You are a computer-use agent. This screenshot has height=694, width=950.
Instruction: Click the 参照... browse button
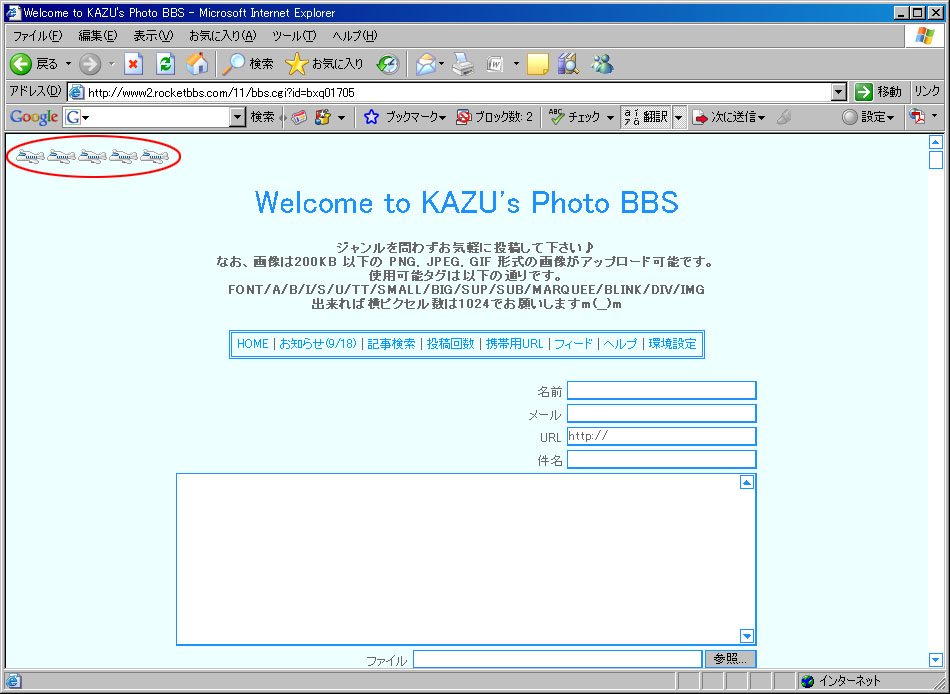(730, 659)
